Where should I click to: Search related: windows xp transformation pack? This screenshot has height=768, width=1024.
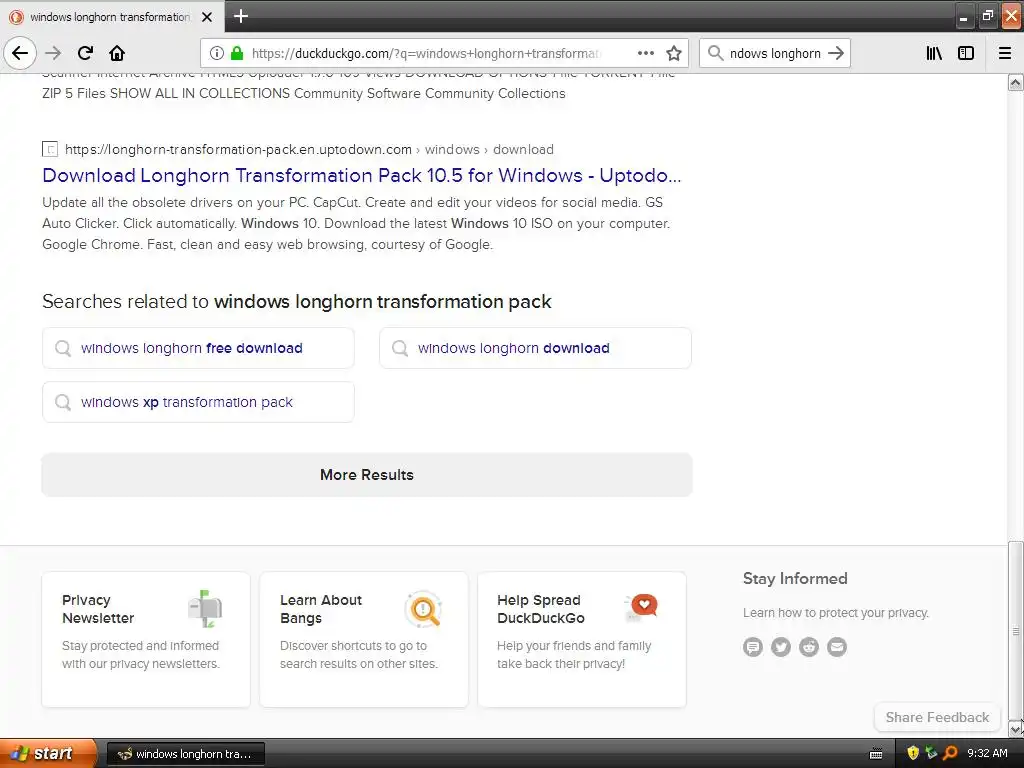pos(199,402)
